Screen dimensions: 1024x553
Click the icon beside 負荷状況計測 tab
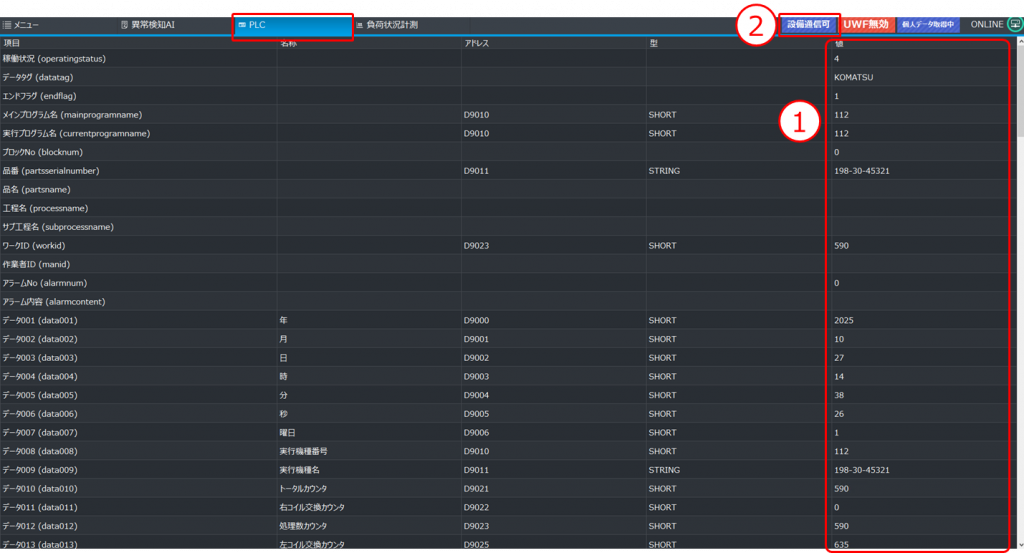(x=359, y=24)
